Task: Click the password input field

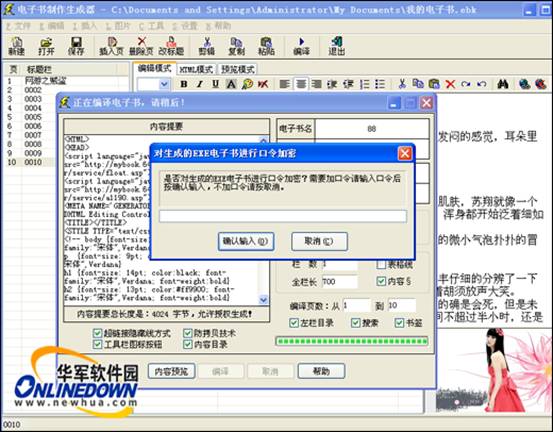Action: pos(283,216)
